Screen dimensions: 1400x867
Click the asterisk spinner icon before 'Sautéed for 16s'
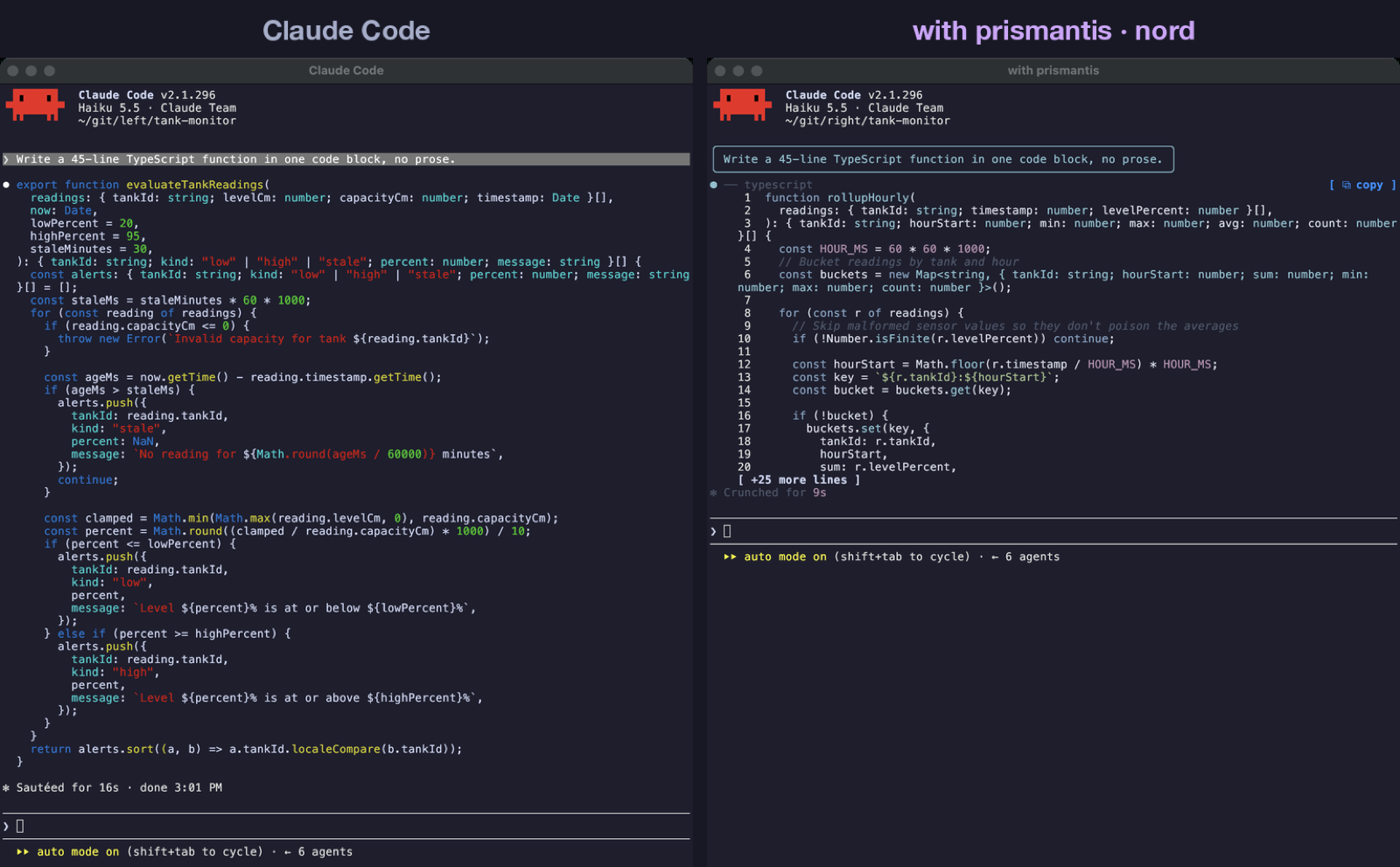[6, 788]
